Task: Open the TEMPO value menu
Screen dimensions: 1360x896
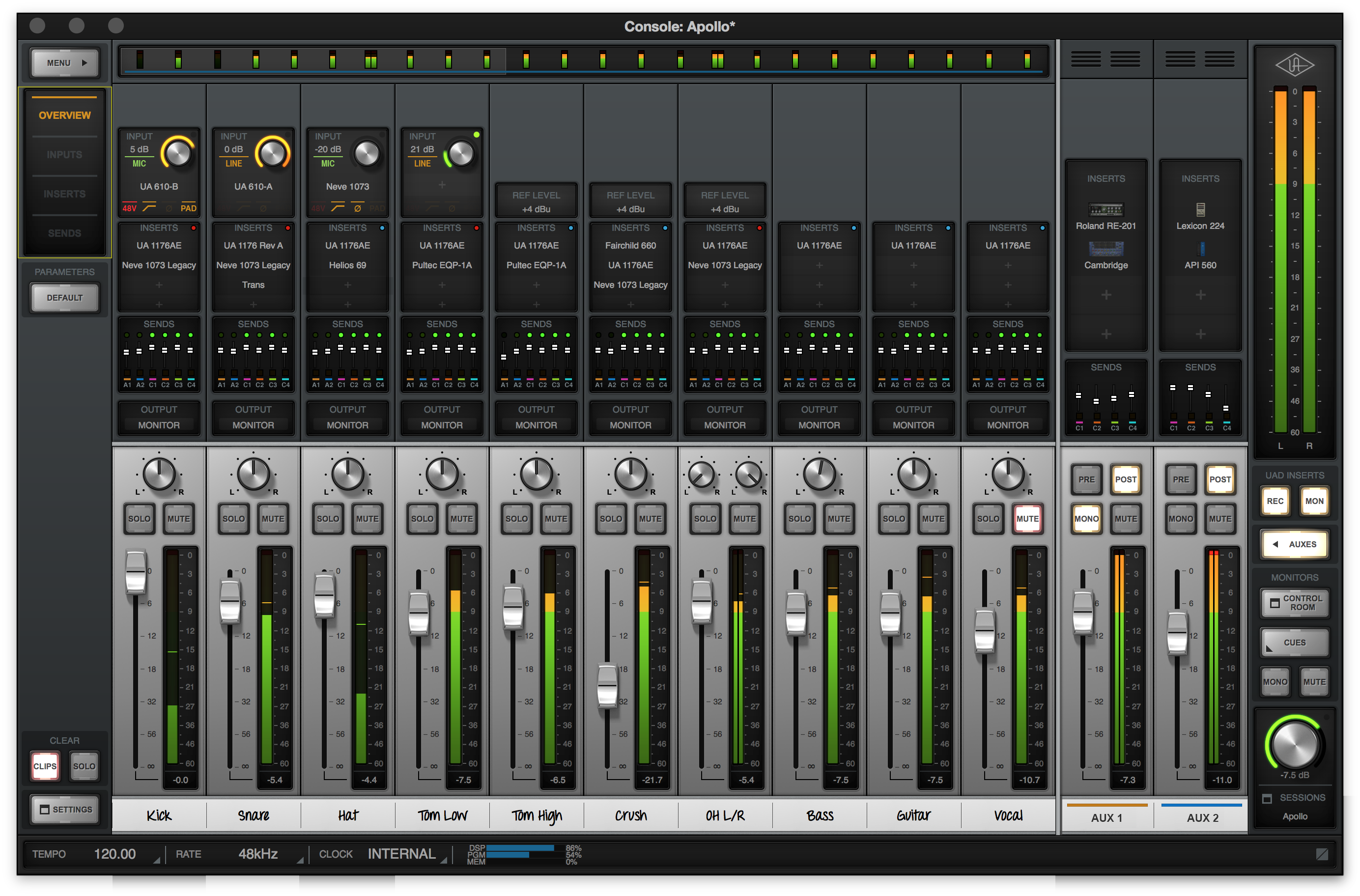Action: tap(114, 854)
